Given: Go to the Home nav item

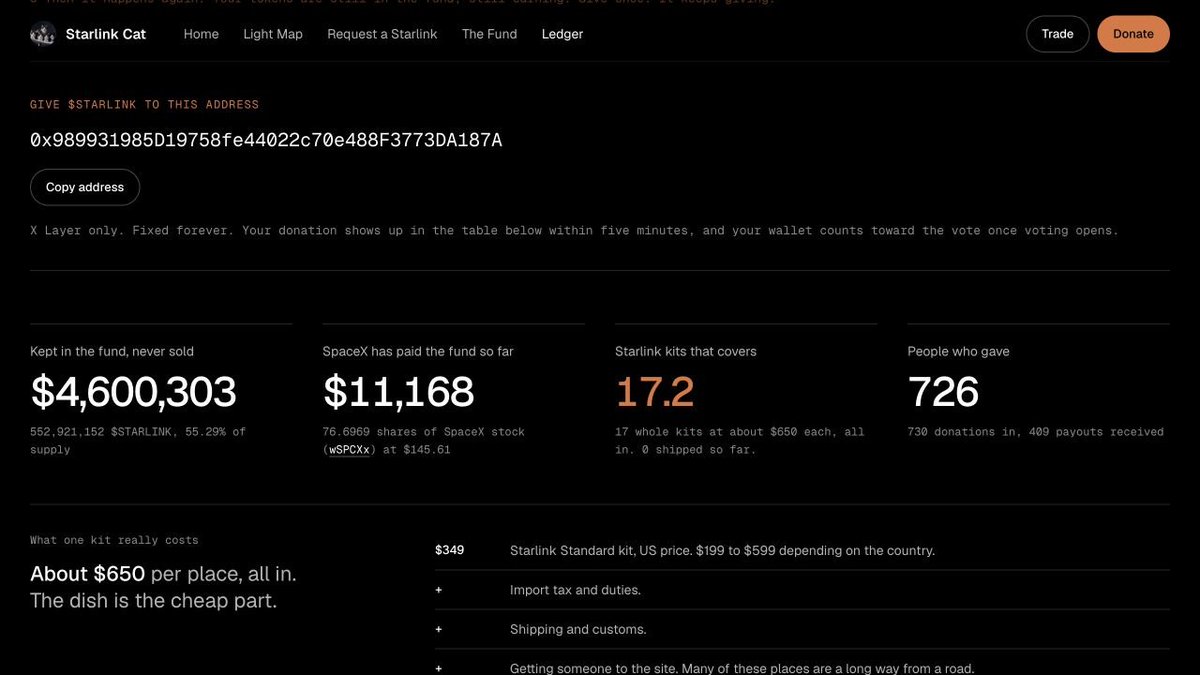Looking at the screenshot, I should point(201,34).
